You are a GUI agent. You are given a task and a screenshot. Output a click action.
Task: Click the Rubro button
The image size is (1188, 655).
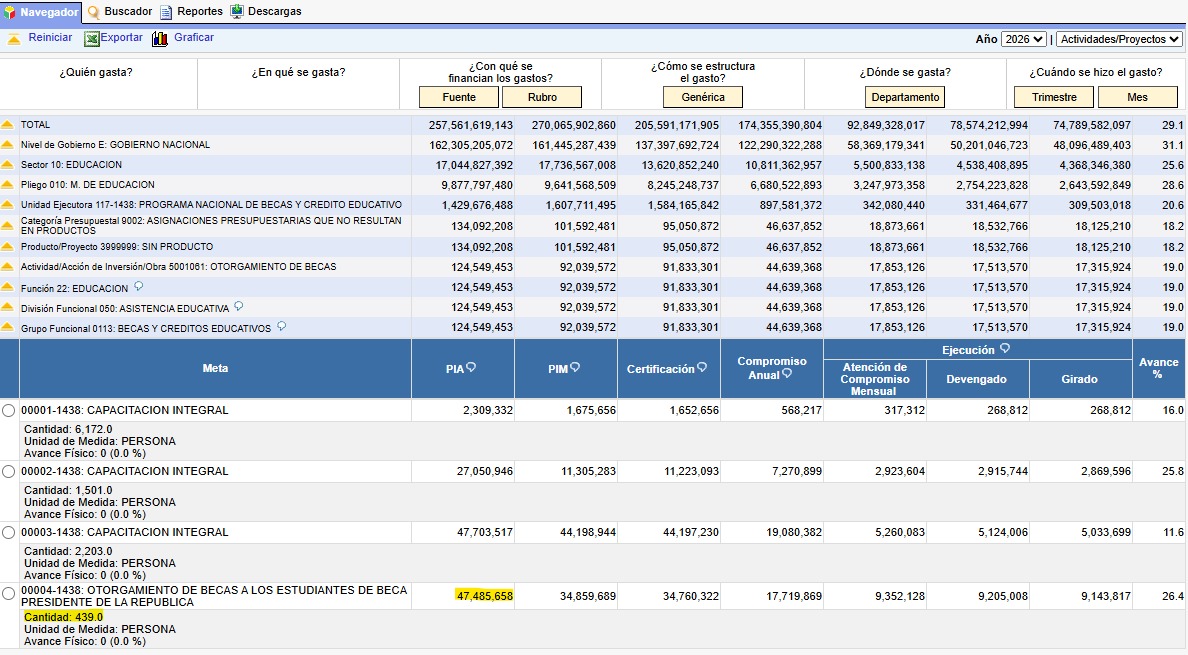542,97
